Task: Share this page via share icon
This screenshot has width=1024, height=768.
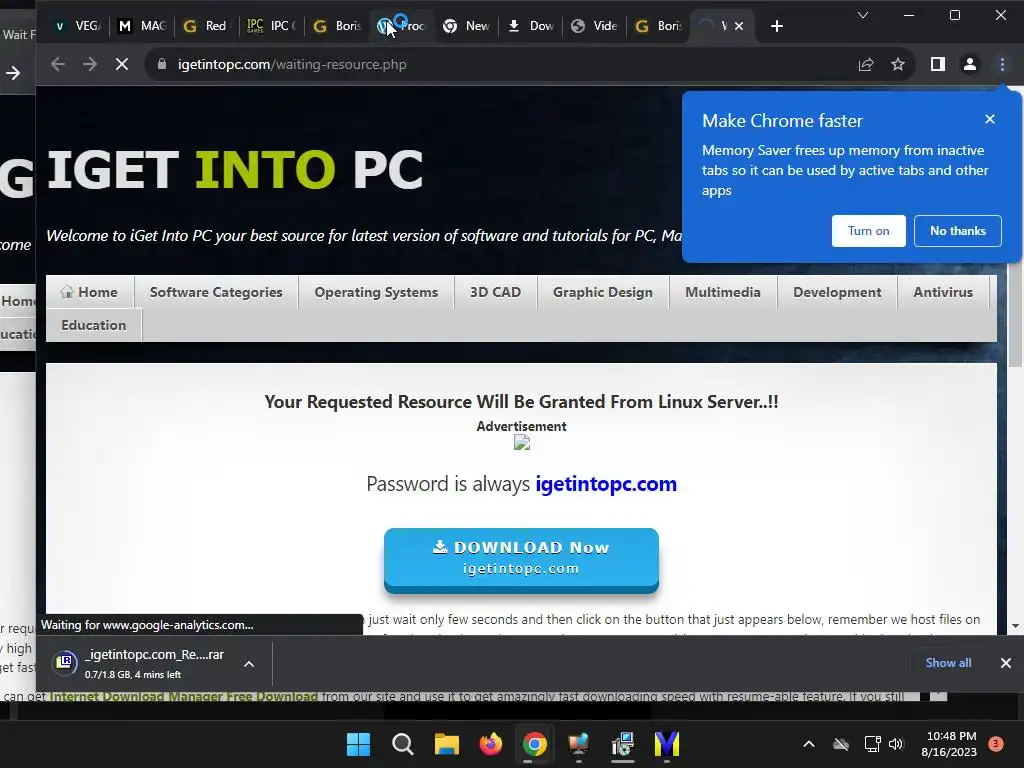Action: 866,64
